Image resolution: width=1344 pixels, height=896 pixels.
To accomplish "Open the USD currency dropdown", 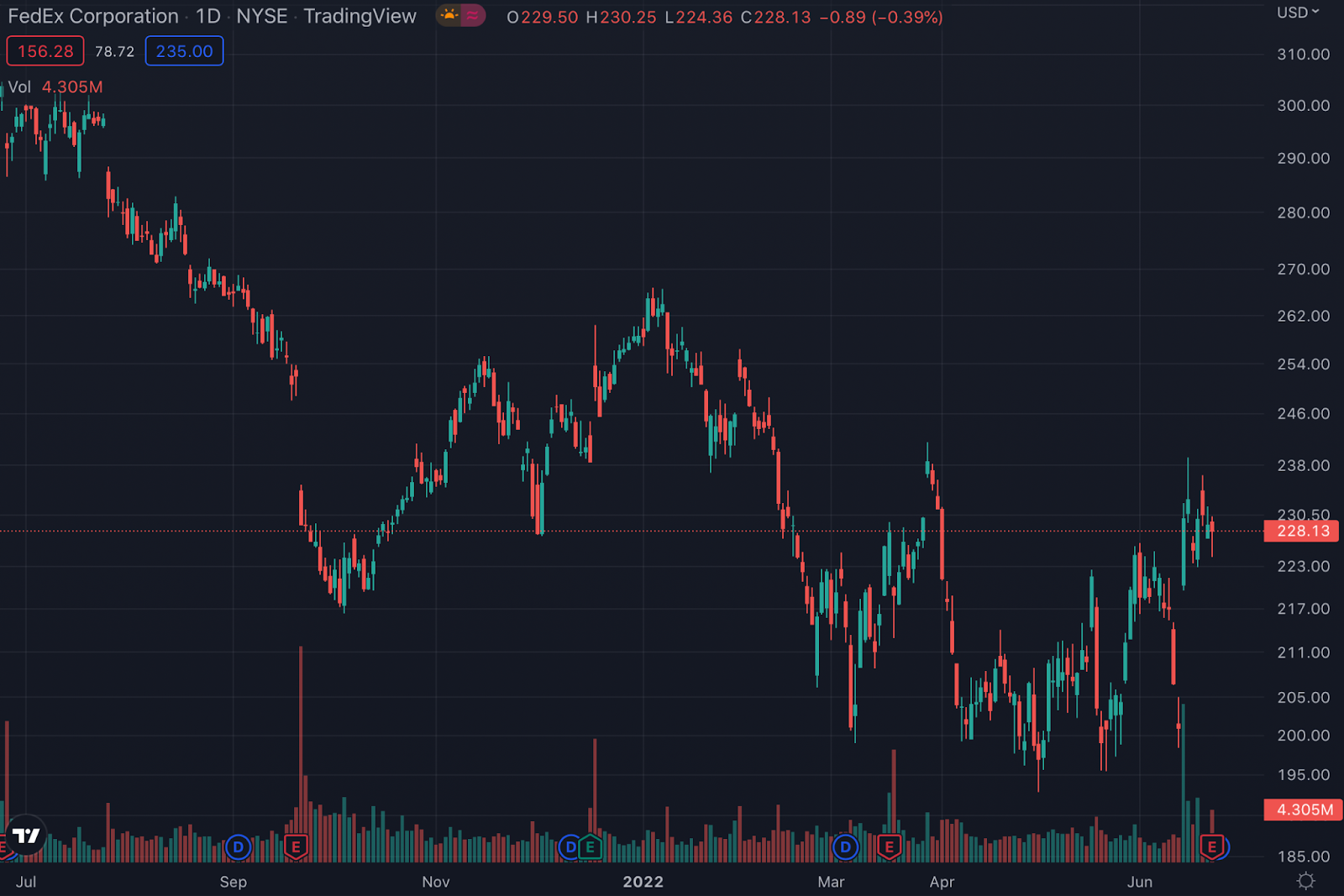I will tap(1298, 13).
